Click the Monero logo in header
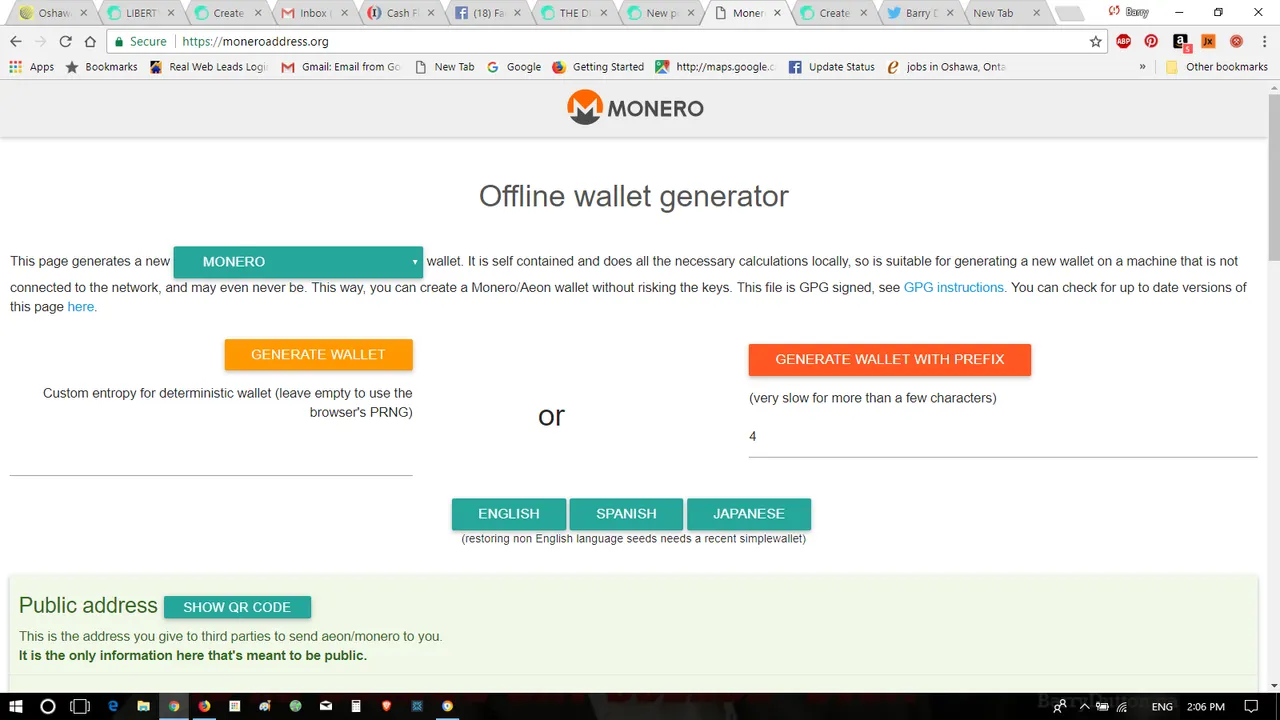 (635, 108)
